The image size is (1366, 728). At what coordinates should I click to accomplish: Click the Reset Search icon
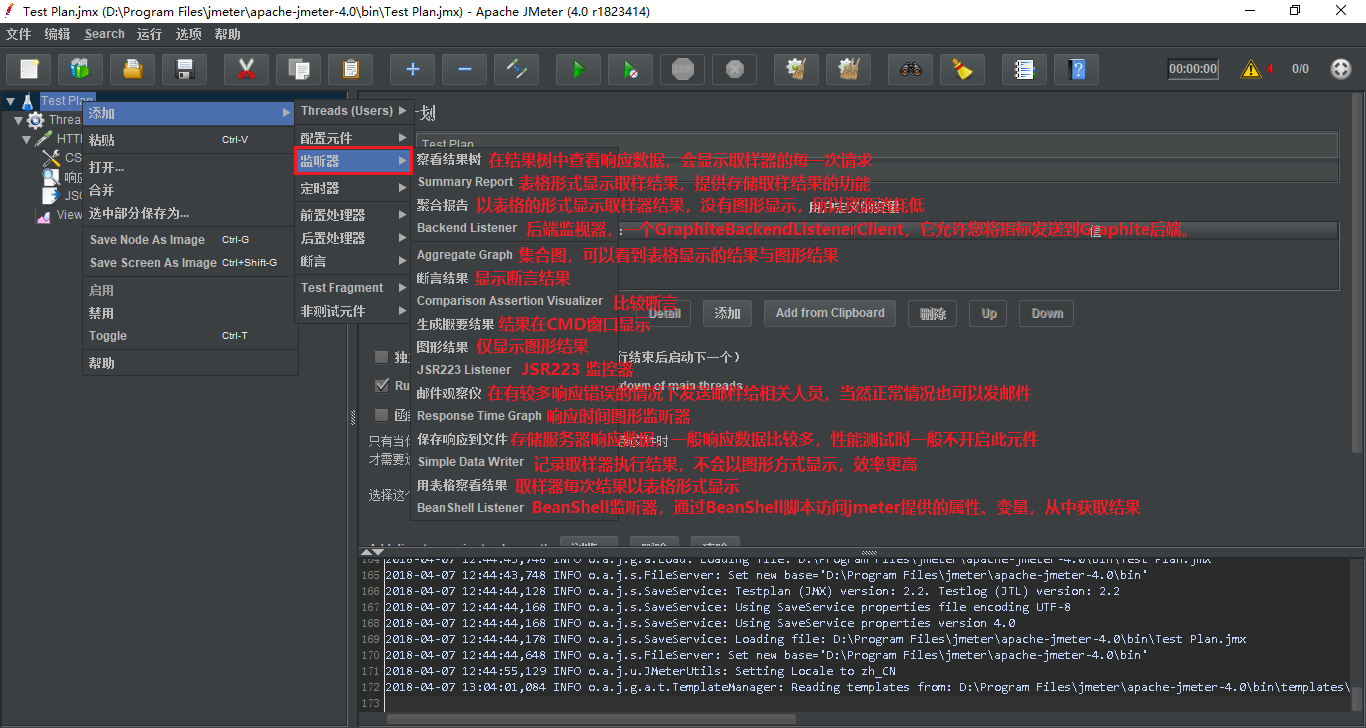962,69
